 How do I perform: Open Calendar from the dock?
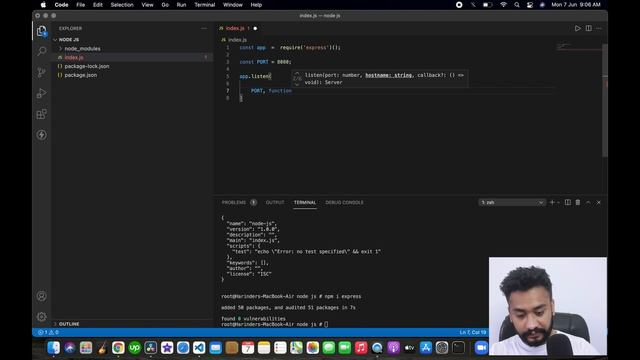[x=248, y=348]
